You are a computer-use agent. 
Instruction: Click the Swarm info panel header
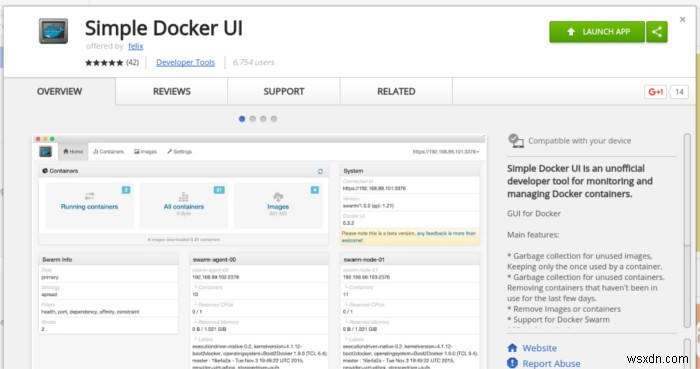click(108, 259)
